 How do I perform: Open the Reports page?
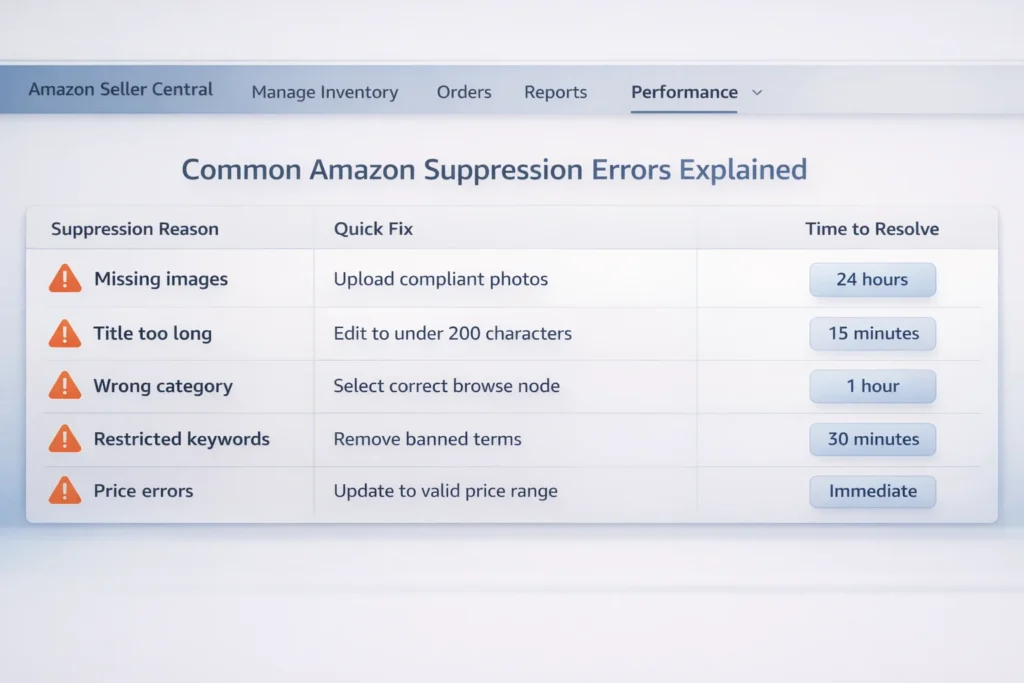coord(555,92)
